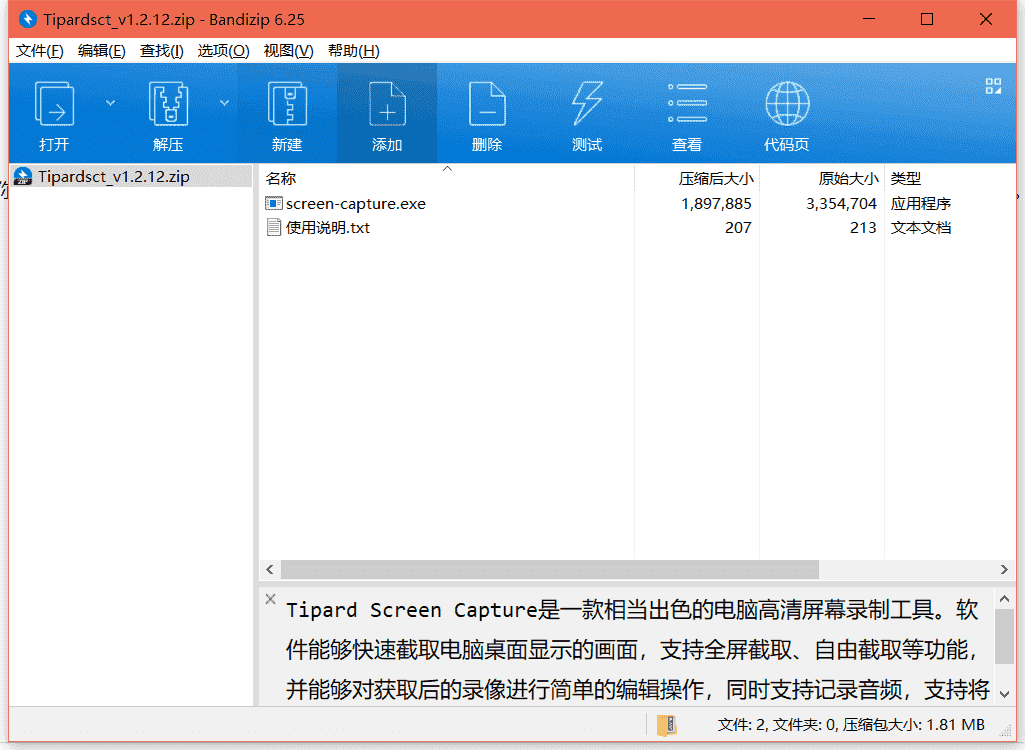Click original size value 213
1025x750 pixels.
pyautogui.click(x=863, y=228)
